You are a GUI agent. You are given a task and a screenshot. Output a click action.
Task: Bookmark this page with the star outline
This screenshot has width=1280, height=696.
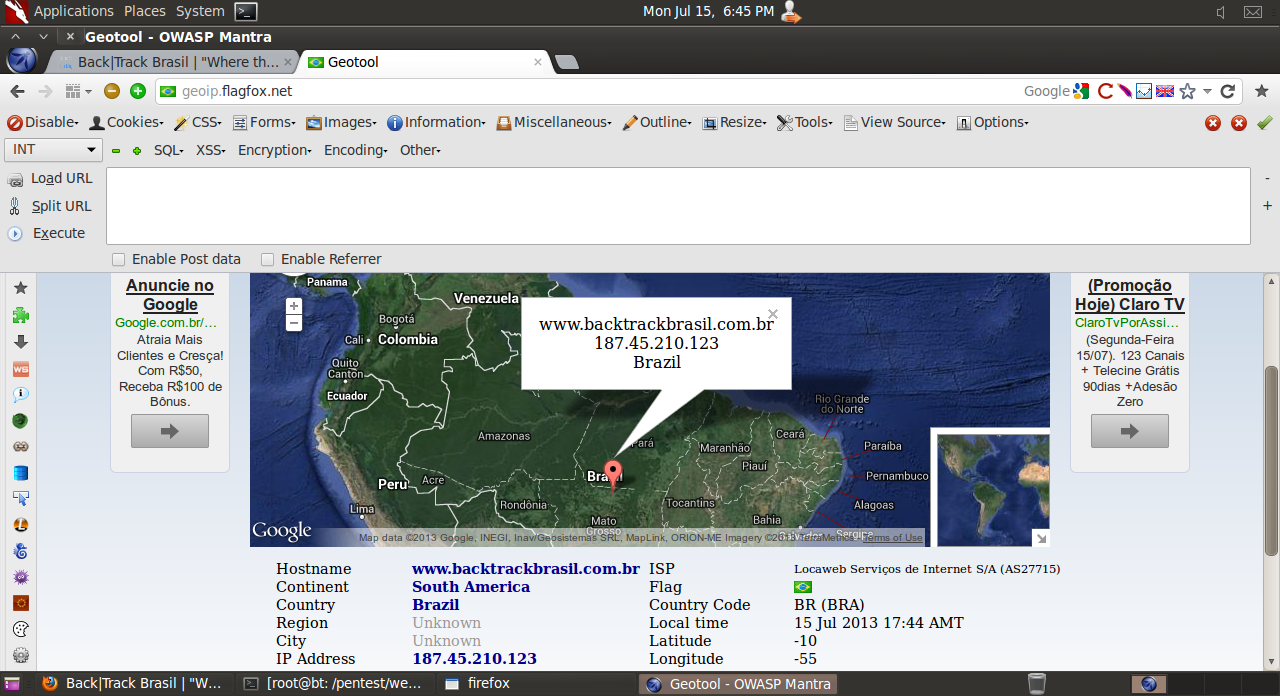click(1187, 91)
